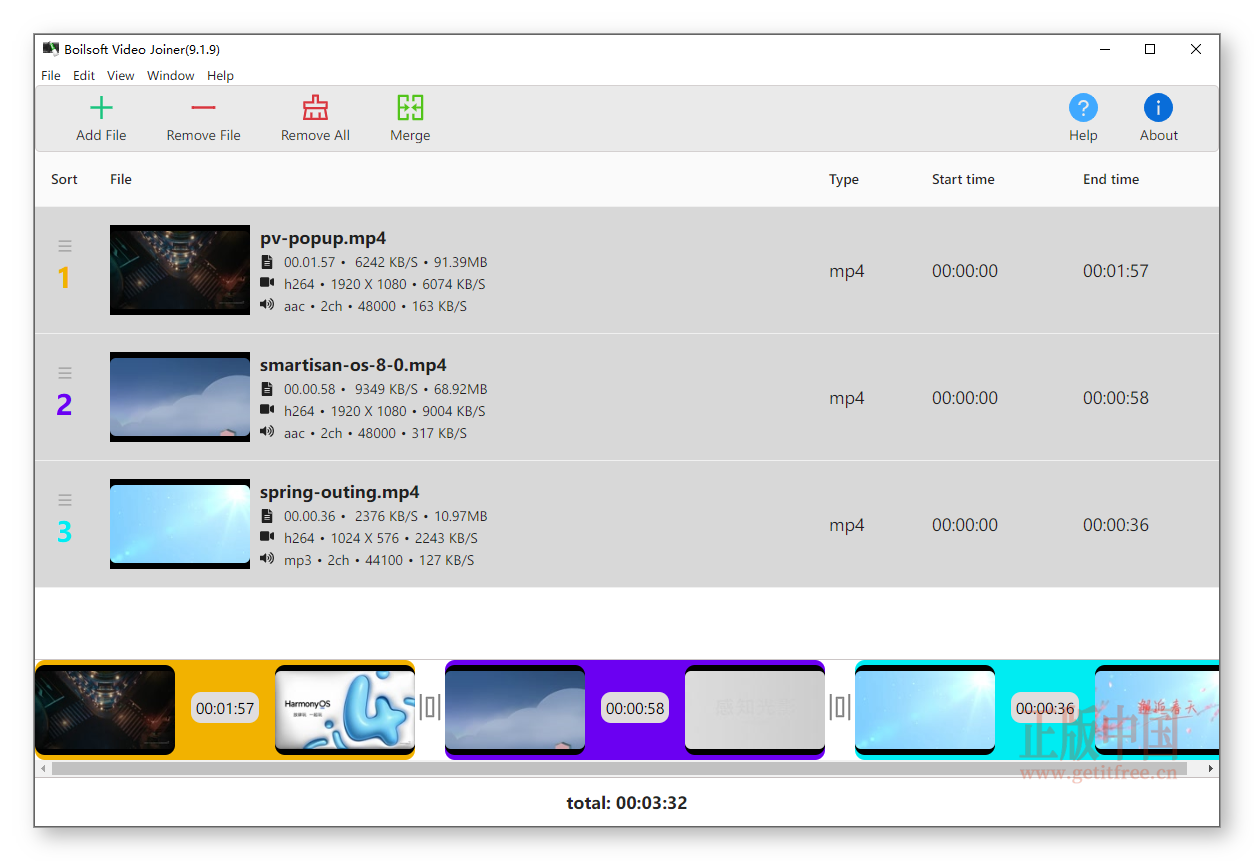Viewport: 1254px width, 861px height.
Task: Open the About info icon
Action: pos(1158,108)
